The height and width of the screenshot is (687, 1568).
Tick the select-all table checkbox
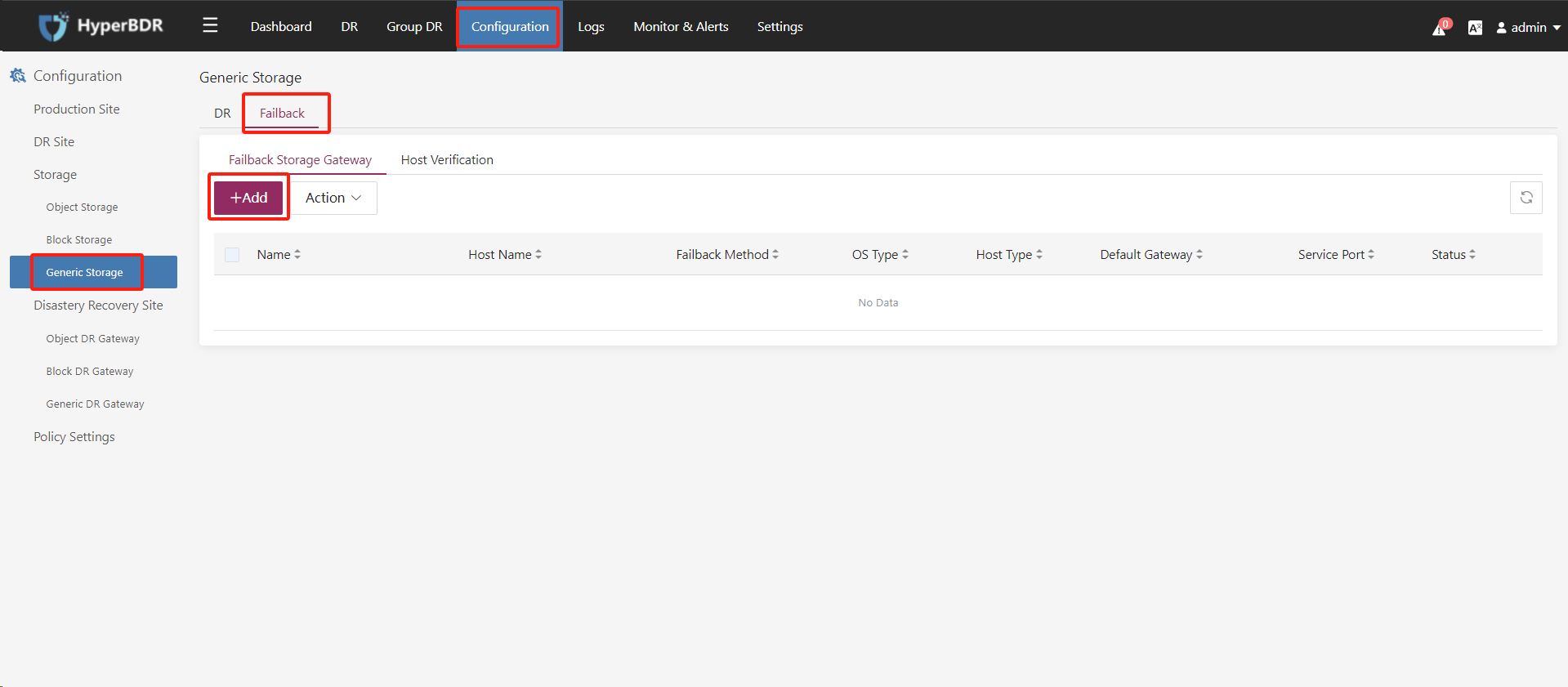[x=232, y=255]
